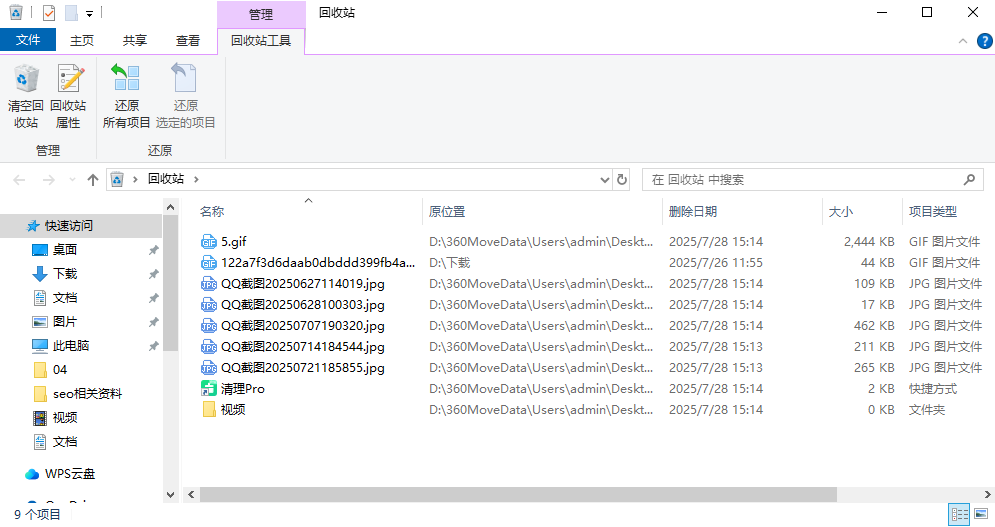Sort files by the 大小 column header
The height and width of the screenshot is (527, 995).
pos(840,212)
